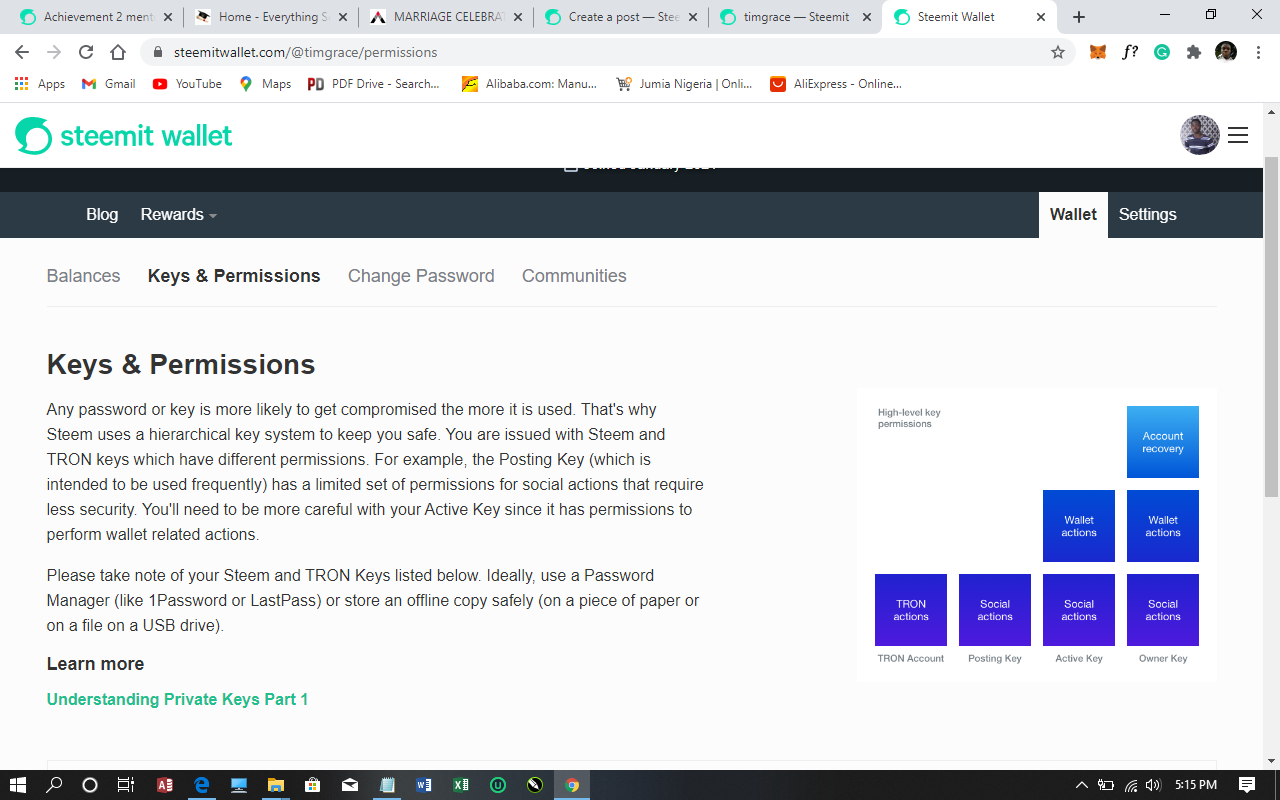Expand the Rewards dropdown

(177, 214)
